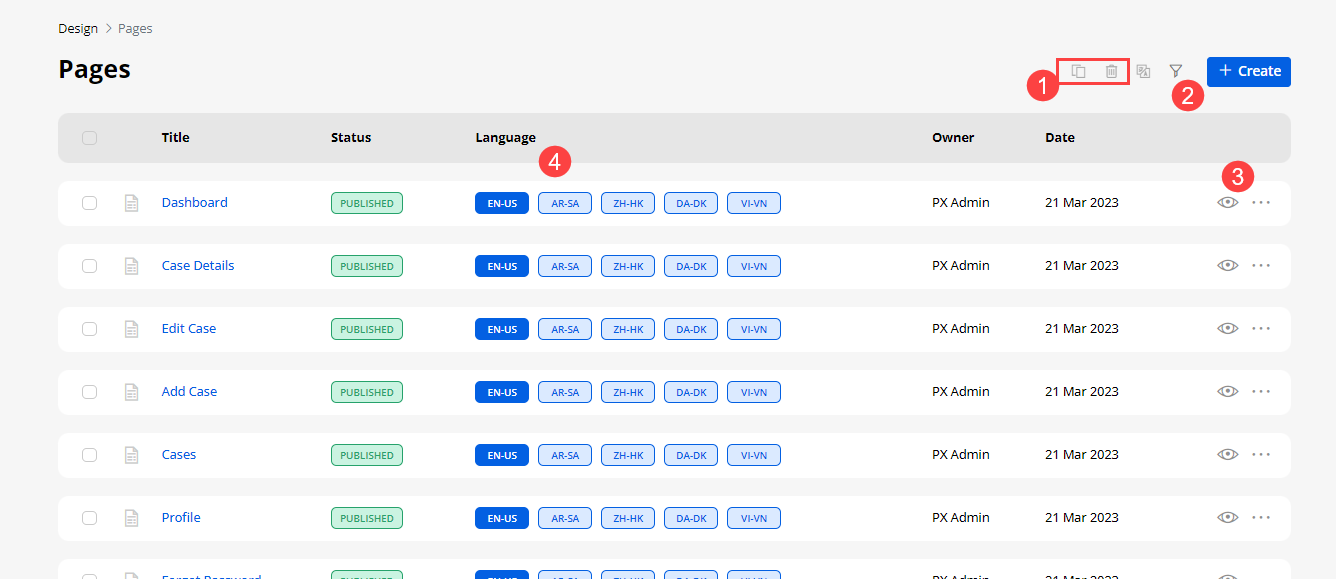
Task: Preview the Case Details page via eye icon
Action: (x=1227, y=265)
